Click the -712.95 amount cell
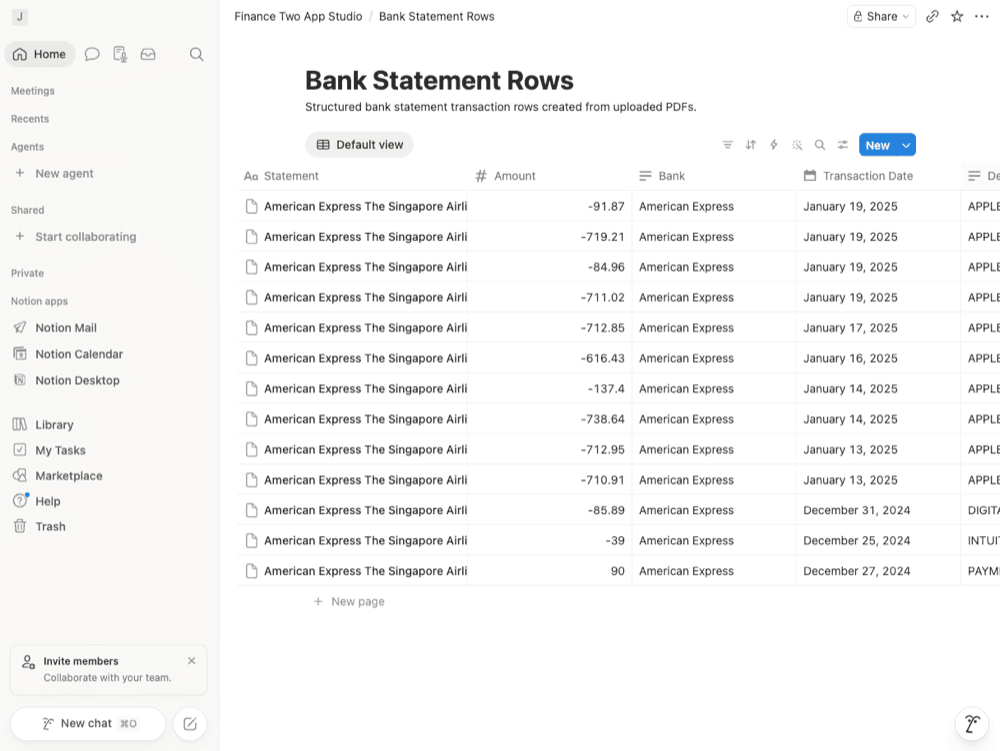The height and width of the screenshot is (751, 1000). (550, 449)
